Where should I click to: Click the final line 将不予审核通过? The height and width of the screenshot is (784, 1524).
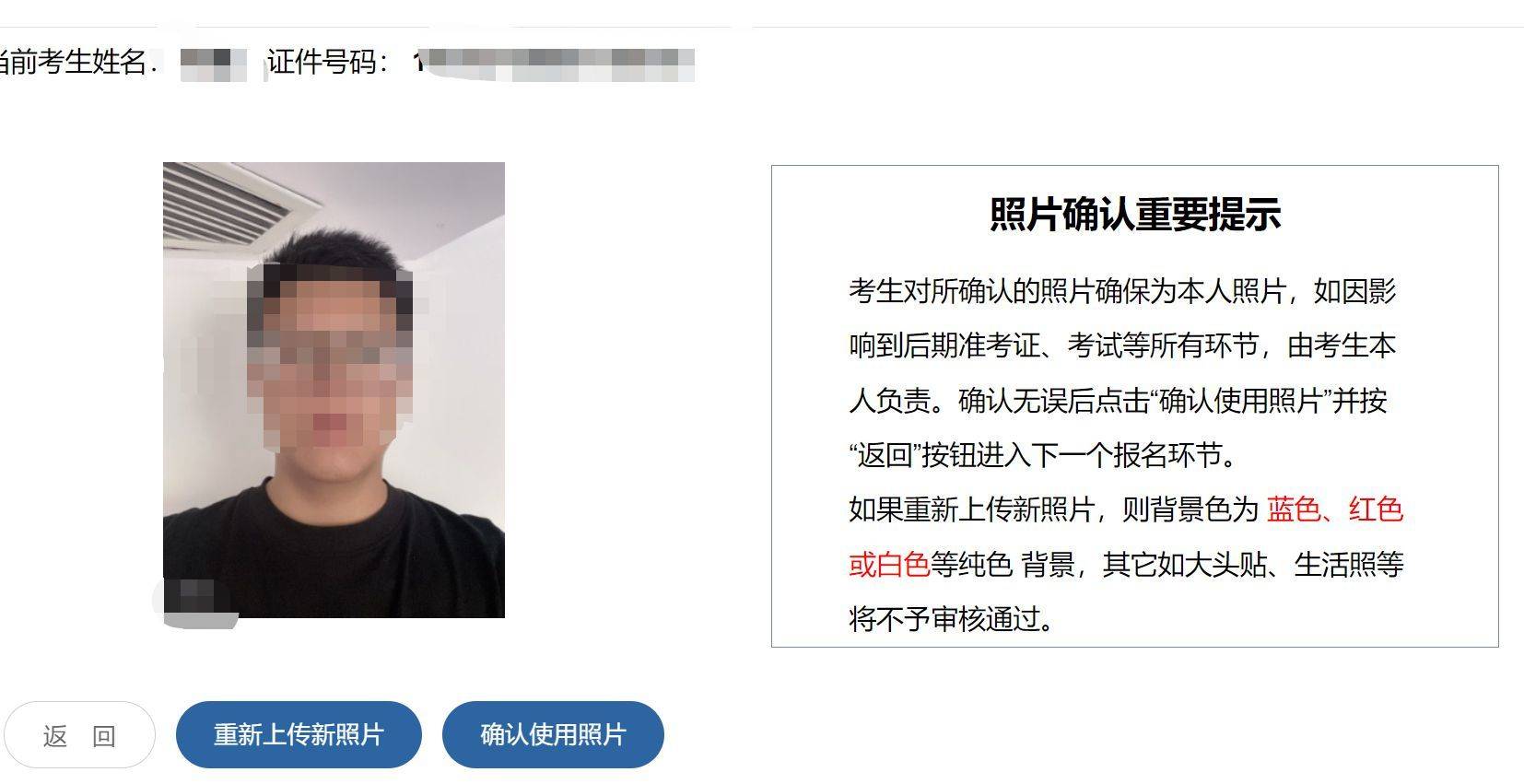tap(951, 618)
